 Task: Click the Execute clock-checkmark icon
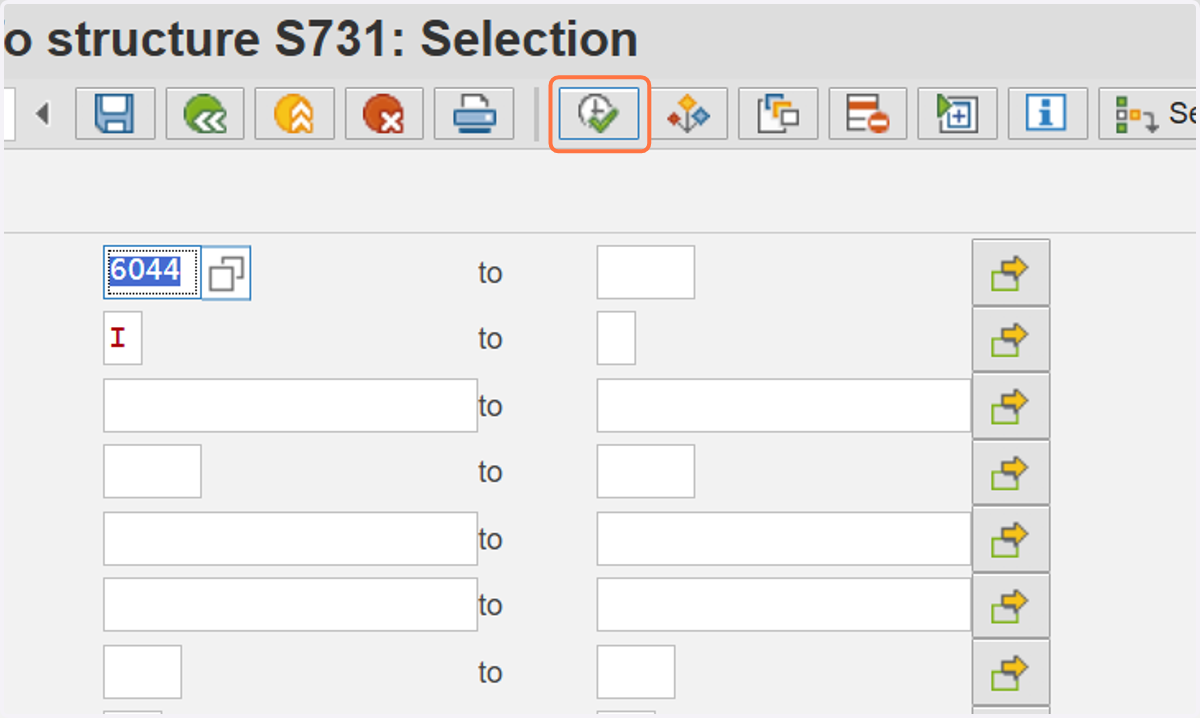click(x=599, y=114)
